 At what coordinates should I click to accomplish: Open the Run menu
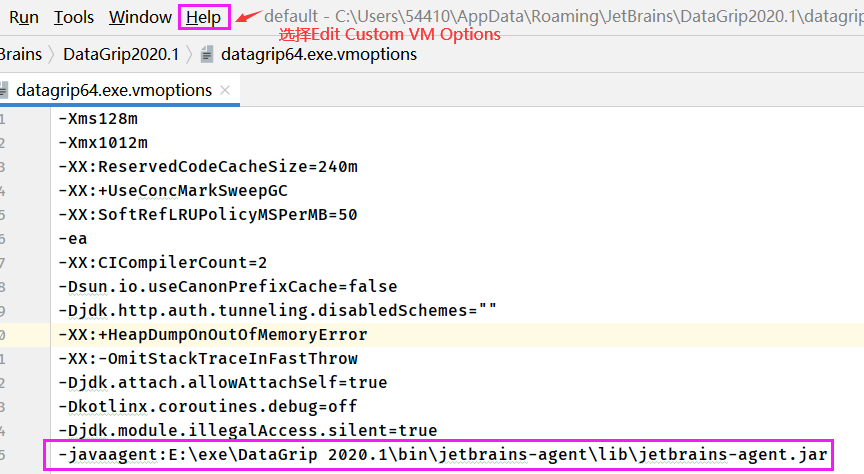pos(24,17)
